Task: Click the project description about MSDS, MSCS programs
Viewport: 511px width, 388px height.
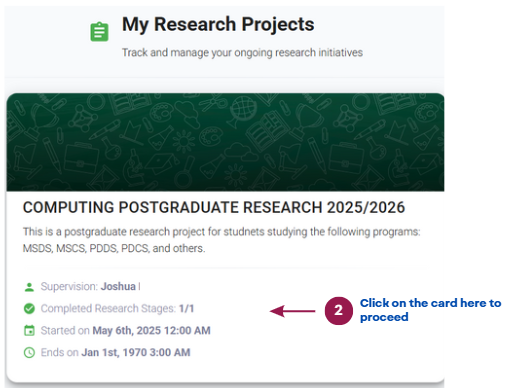Action: click(x=221, y=240)
